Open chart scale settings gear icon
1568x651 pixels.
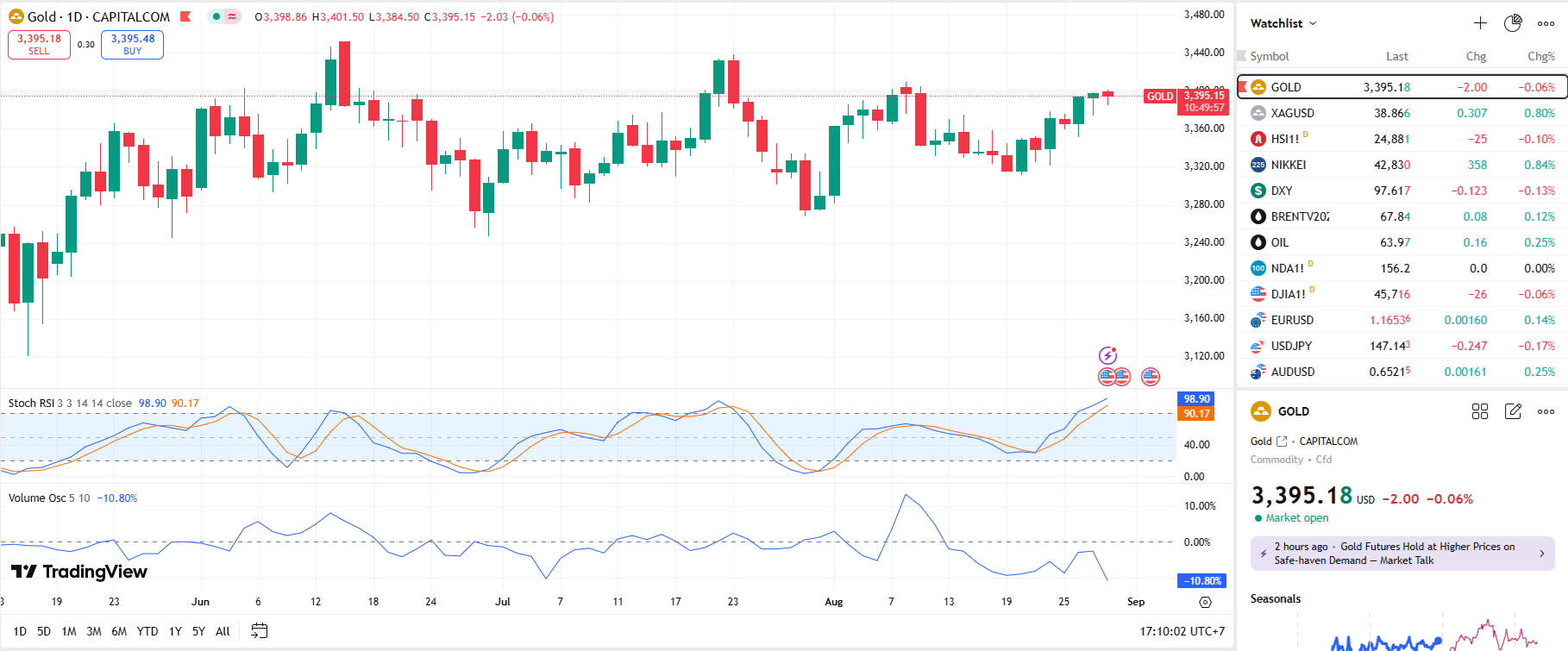click(x=1205, y=602)
